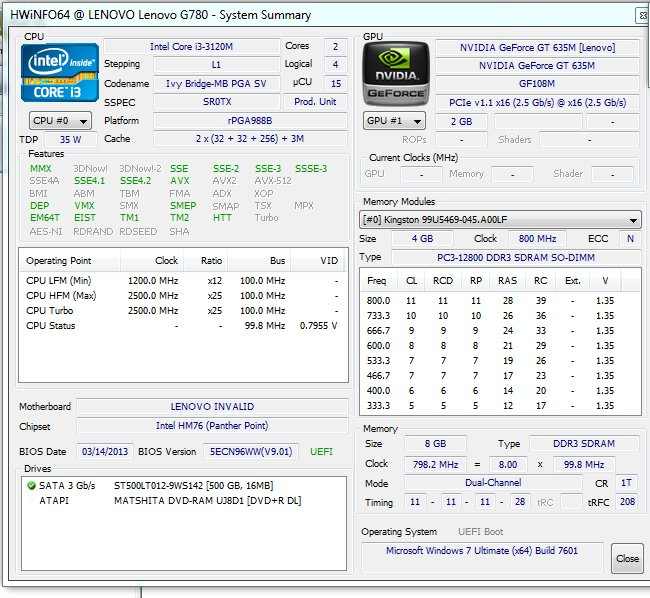Viewport: 650px width, 598px height.
Task: Click the ECC value N
Action: click(x=630, y=239)
